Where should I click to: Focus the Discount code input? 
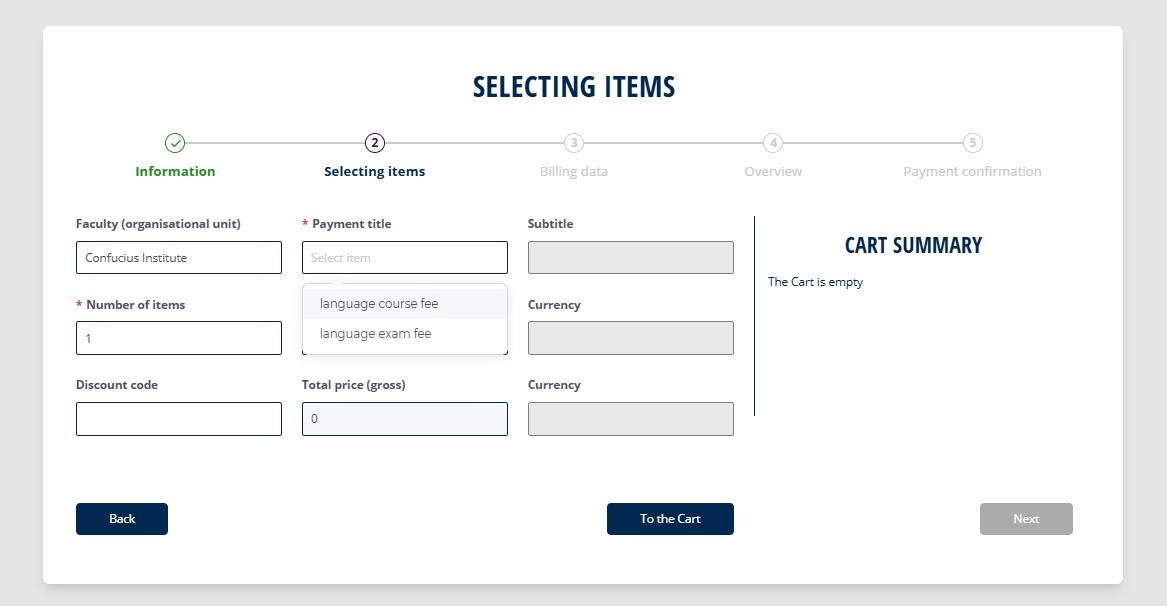tap(178, 419)
